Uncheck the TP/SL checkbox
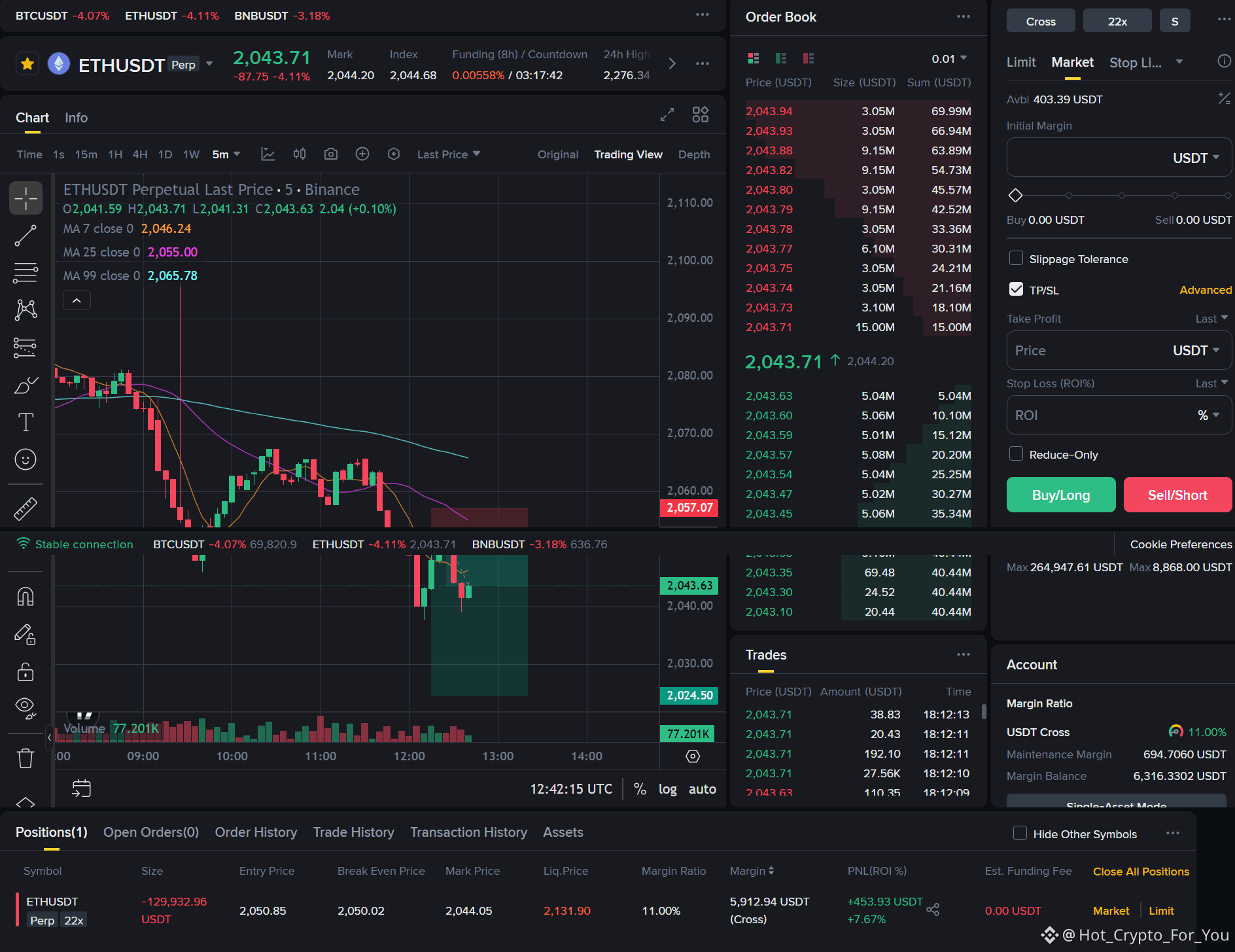This screenshot has width=1235, height=952. click(1016, 289)
